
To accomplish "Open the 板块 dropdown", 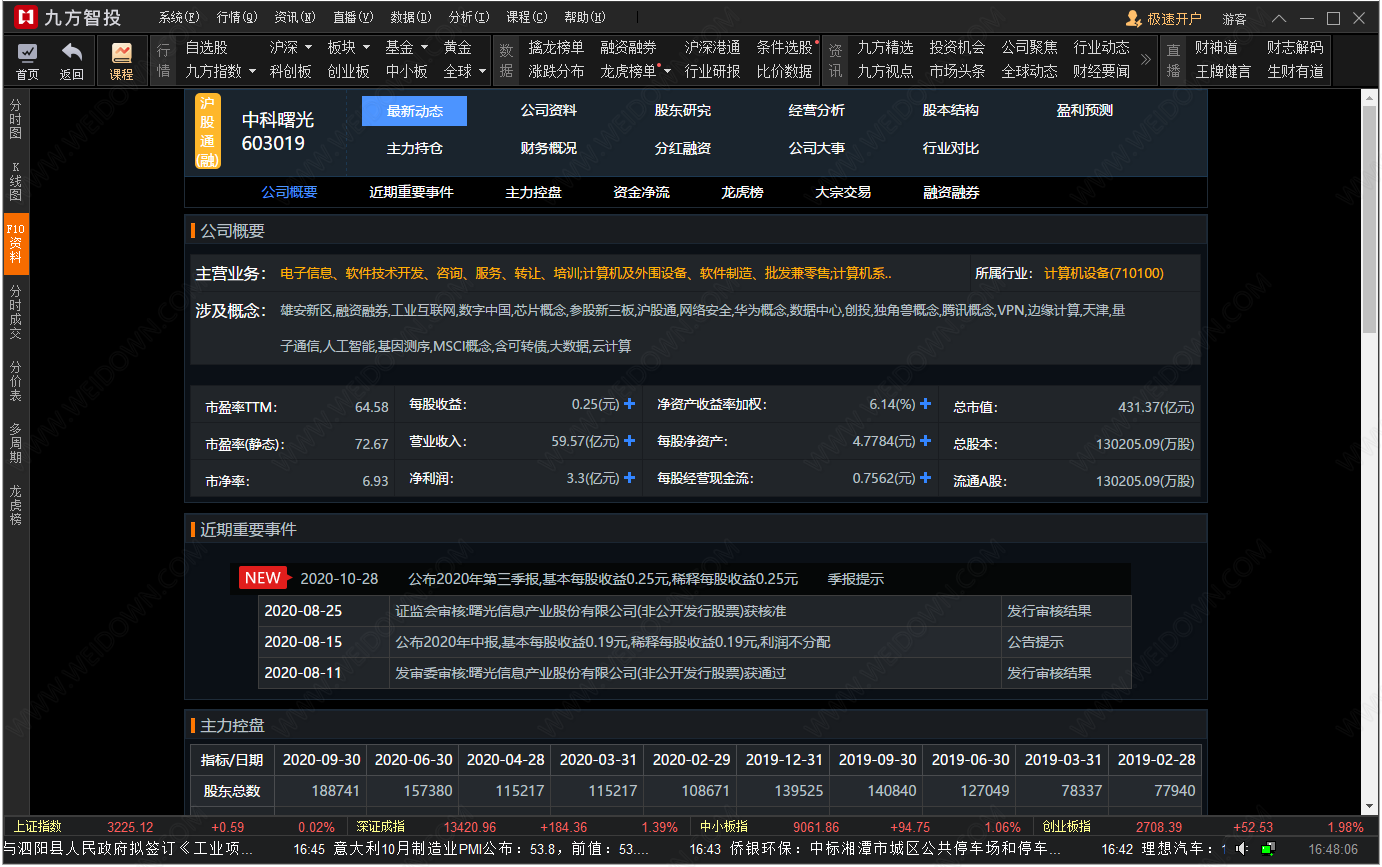I will point(349,47).
